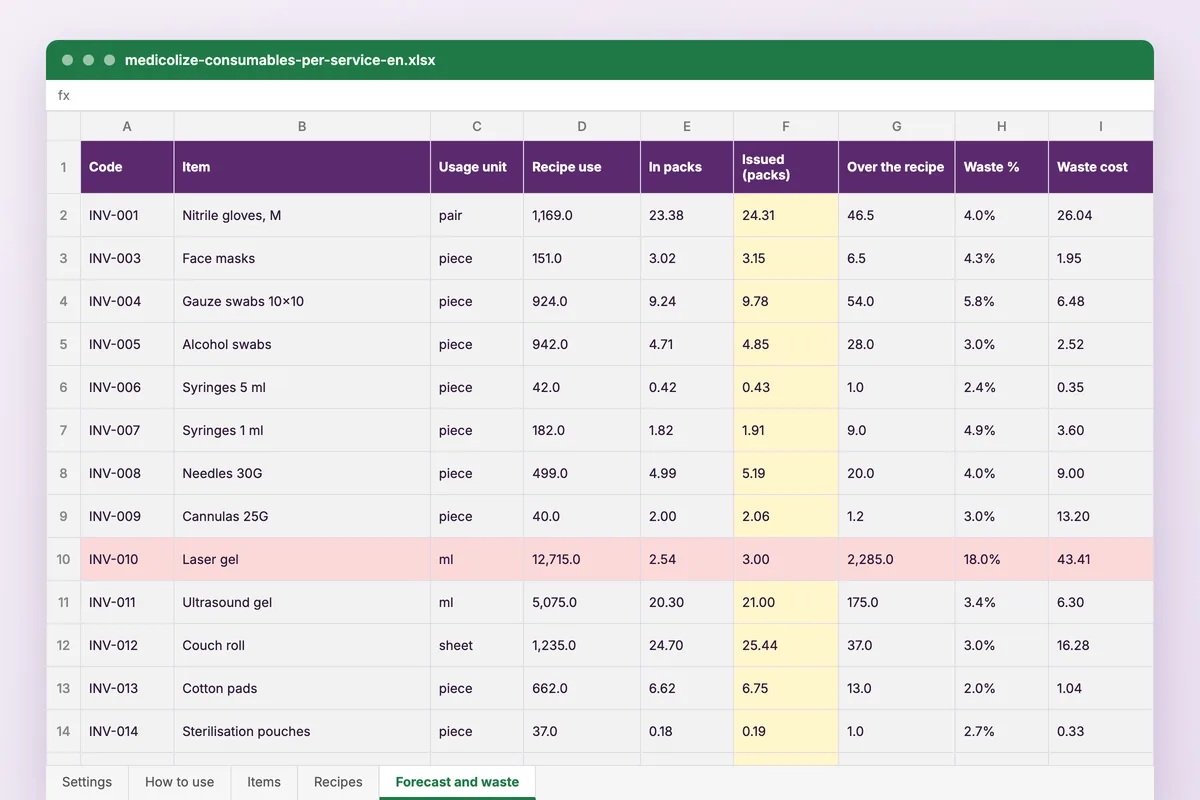Image resolution: width=1200 pixels, height=800 pixels.
Task: Select cell 'Cannulas 25G'
Action: click(x=302, y=516)
